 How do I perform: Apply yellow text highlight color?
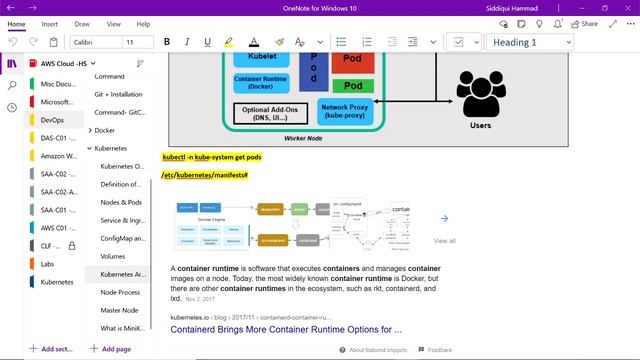(x=229, y=42)
